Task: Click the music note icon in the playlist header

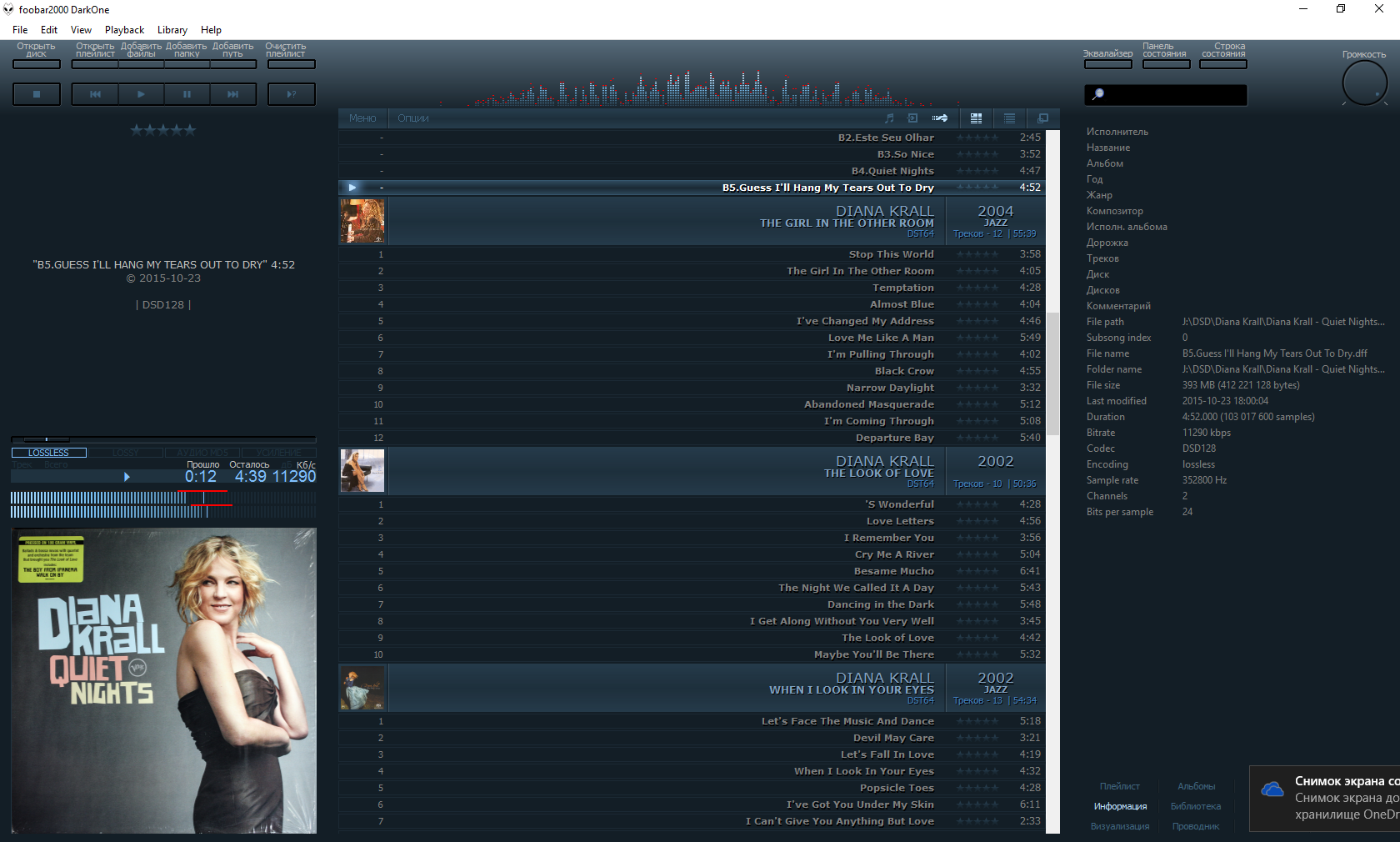Action: (x=889, y=118)
